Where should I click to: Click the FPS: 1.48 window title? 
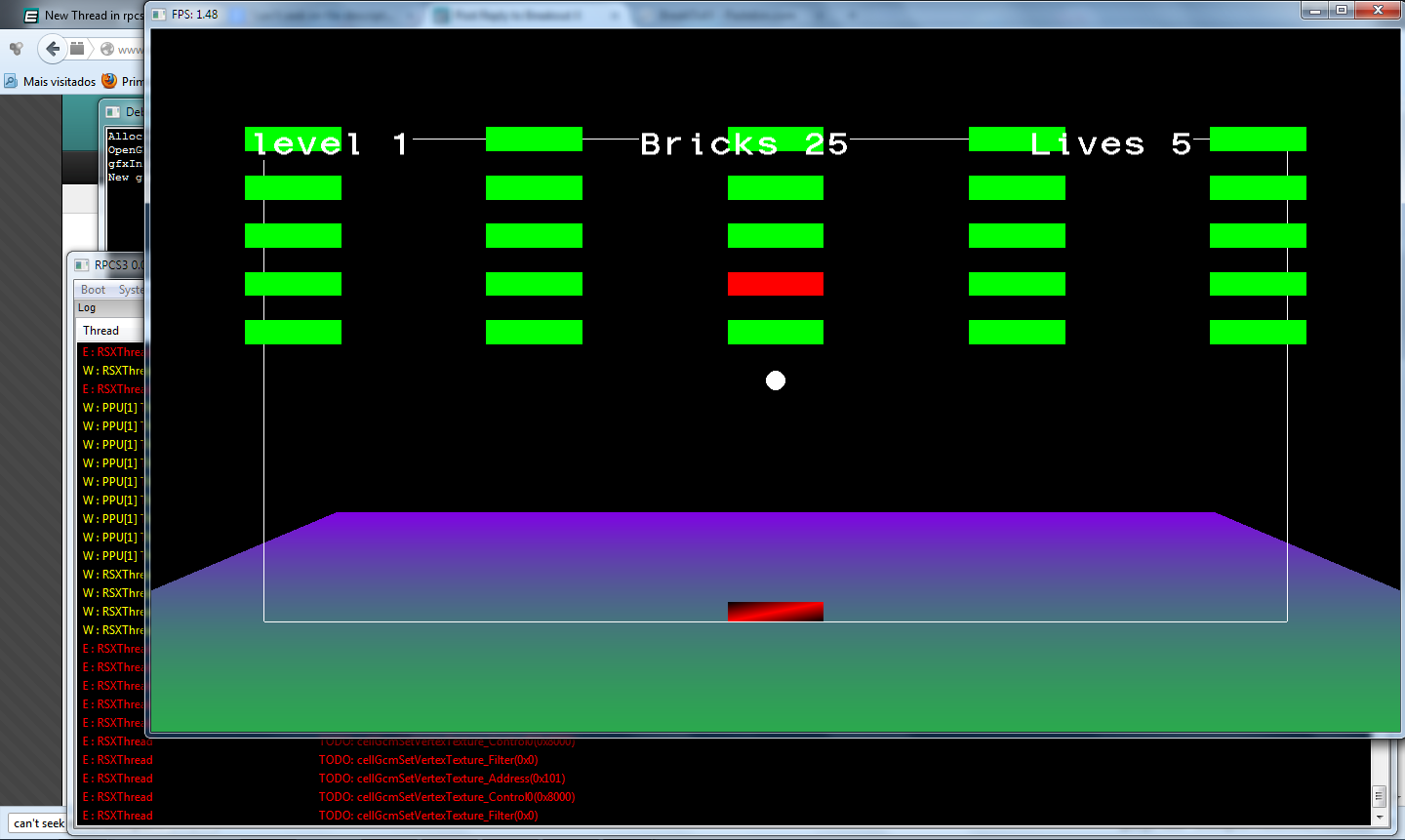[195, 15]
